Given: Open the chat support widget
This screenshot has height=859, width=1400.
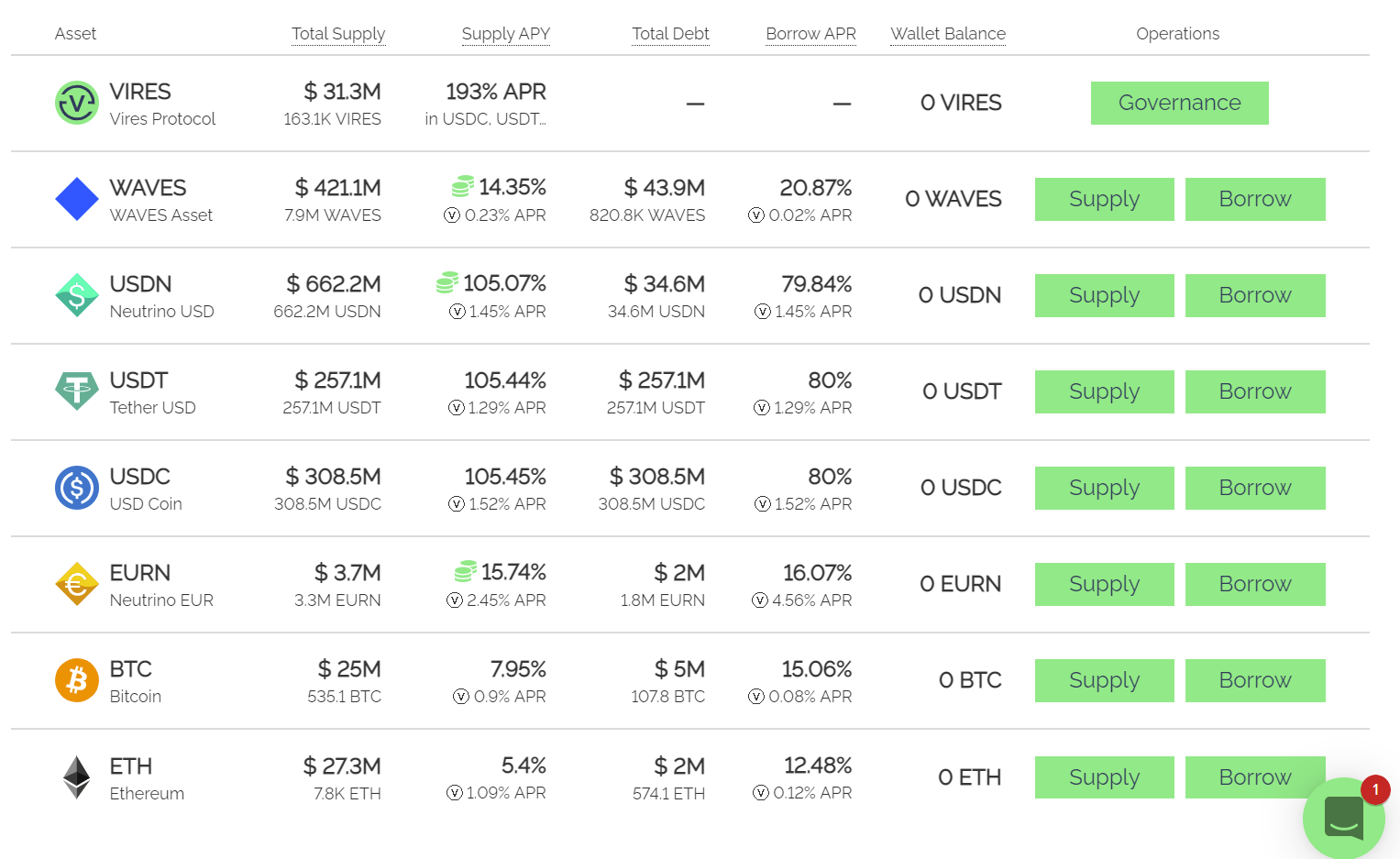Looking at the screenshot, I should [x=1344, y=817].
